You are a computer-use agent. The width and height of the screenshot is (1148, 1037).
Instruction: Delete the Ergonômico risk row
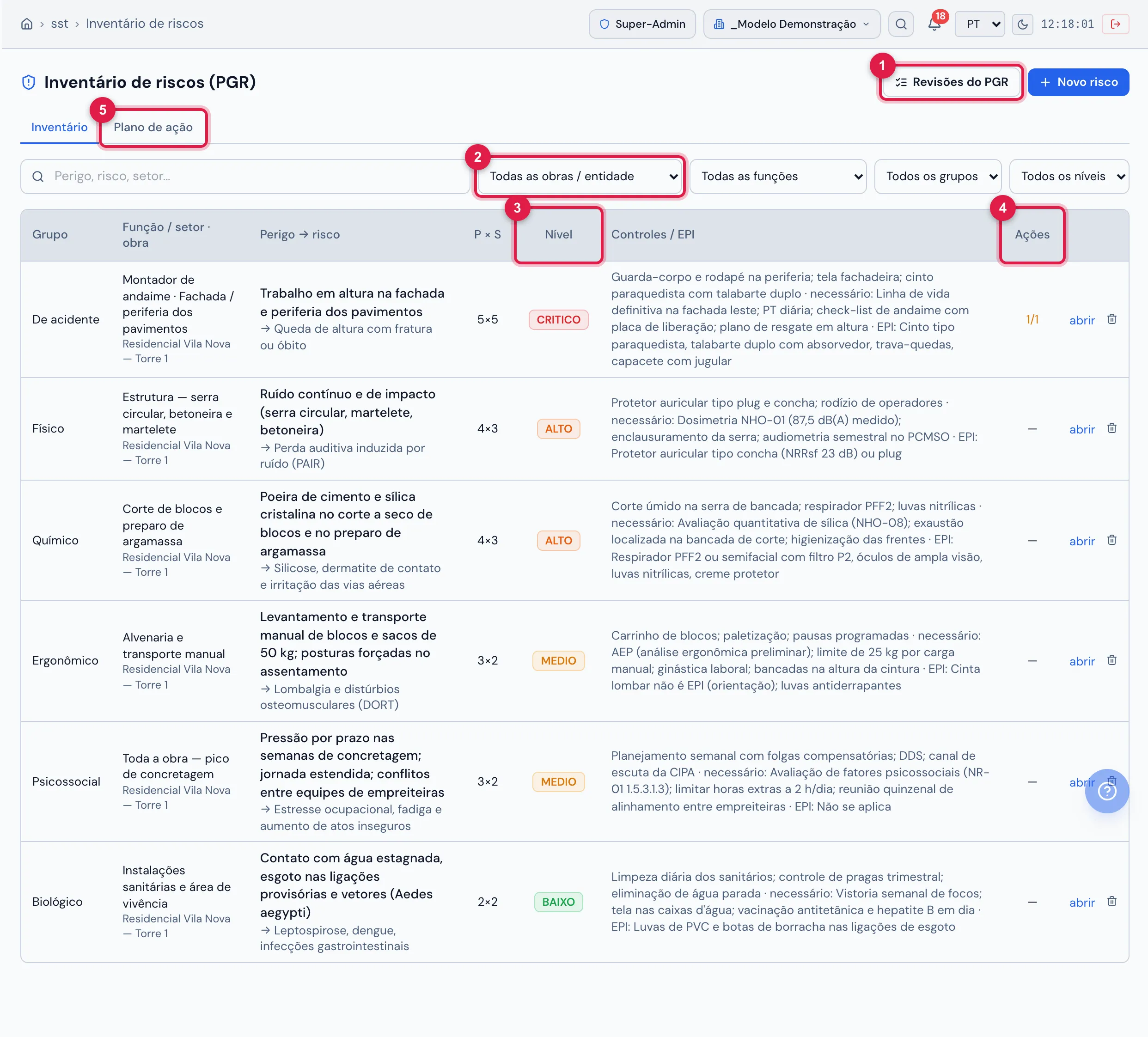(1111, 660)
